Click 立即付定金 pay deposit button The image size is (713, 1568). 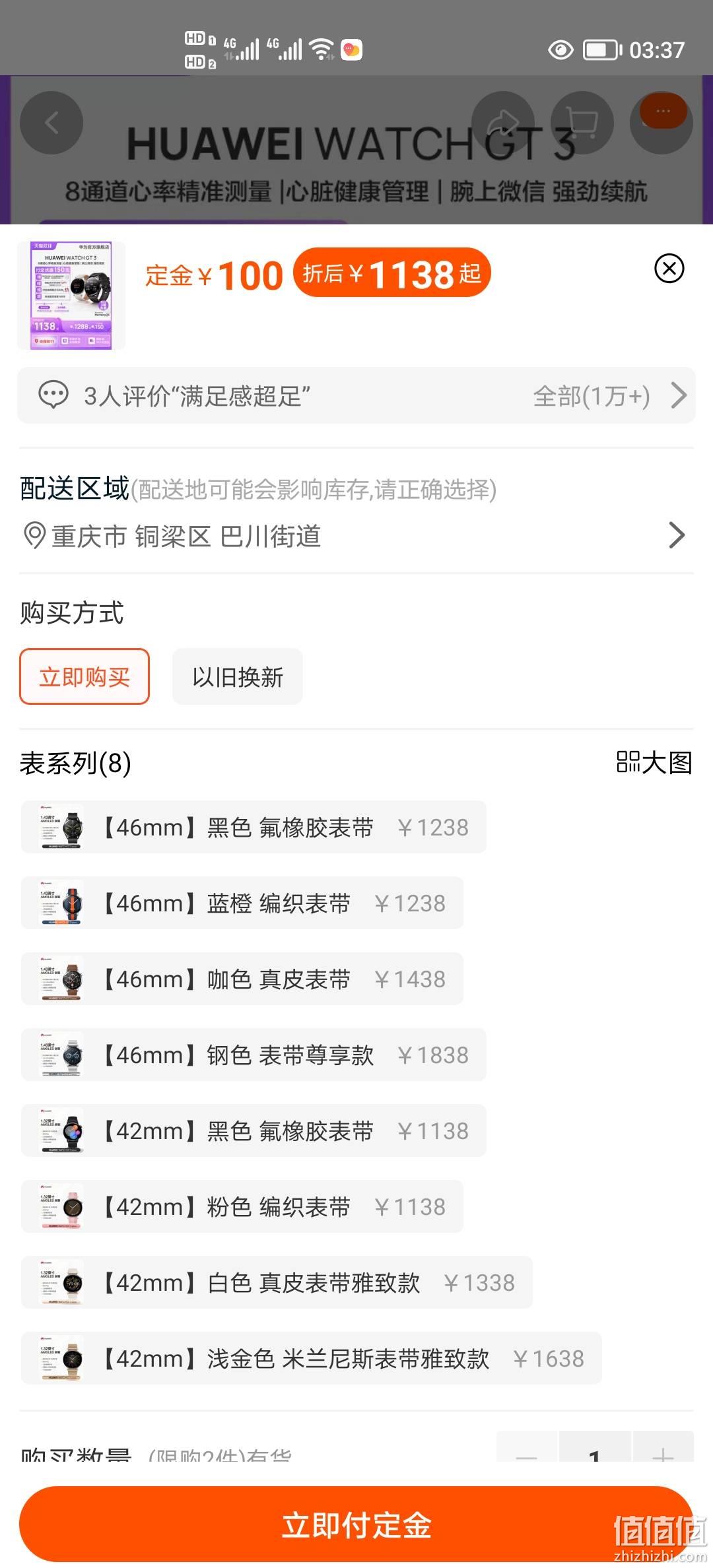[356, 1524]
